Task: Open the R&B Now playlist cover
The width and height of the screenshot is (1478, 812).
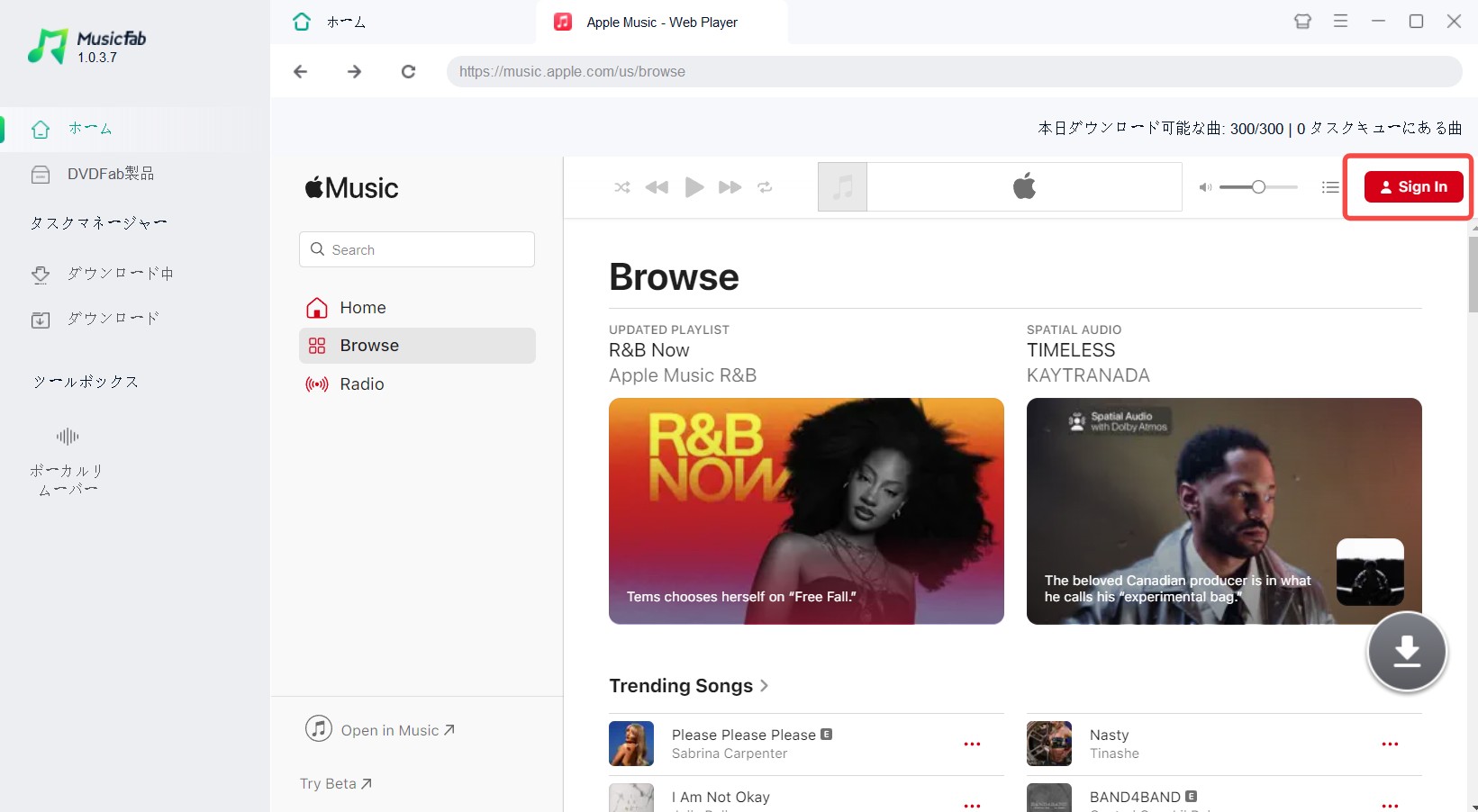Action: click(x=806, y=511)
